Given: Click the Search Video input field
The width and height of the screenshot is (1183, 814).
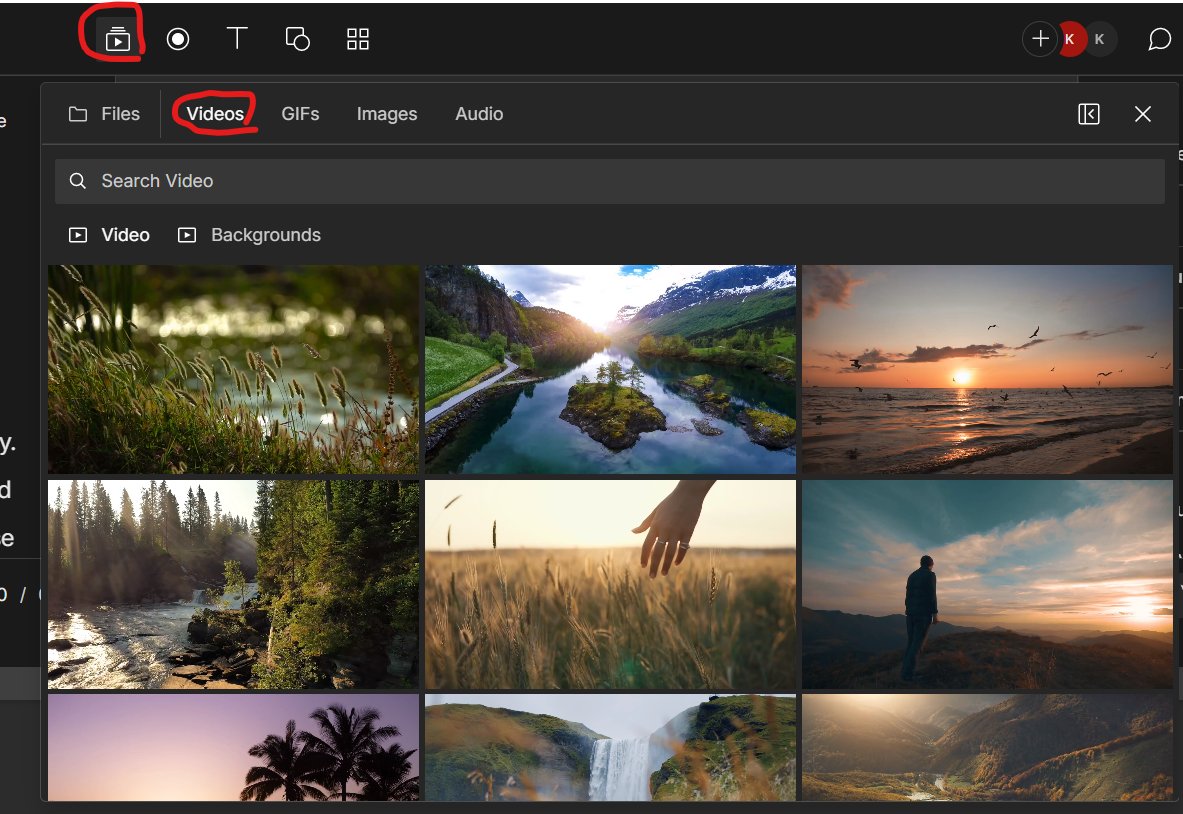Looking at the screenshot, I should point(610,181).
